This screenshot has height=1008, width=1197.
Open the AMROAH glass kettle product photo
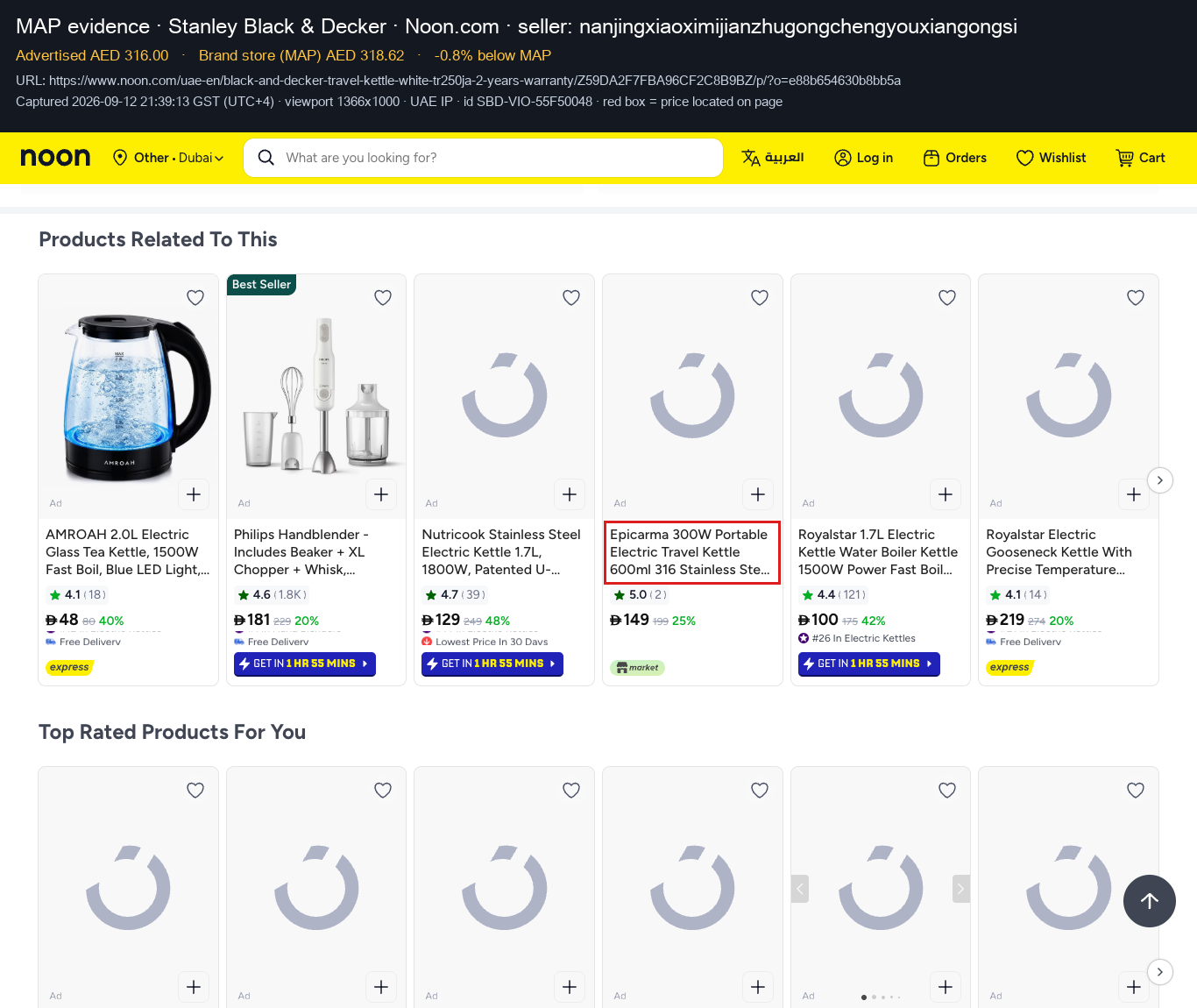coord(129,396)
